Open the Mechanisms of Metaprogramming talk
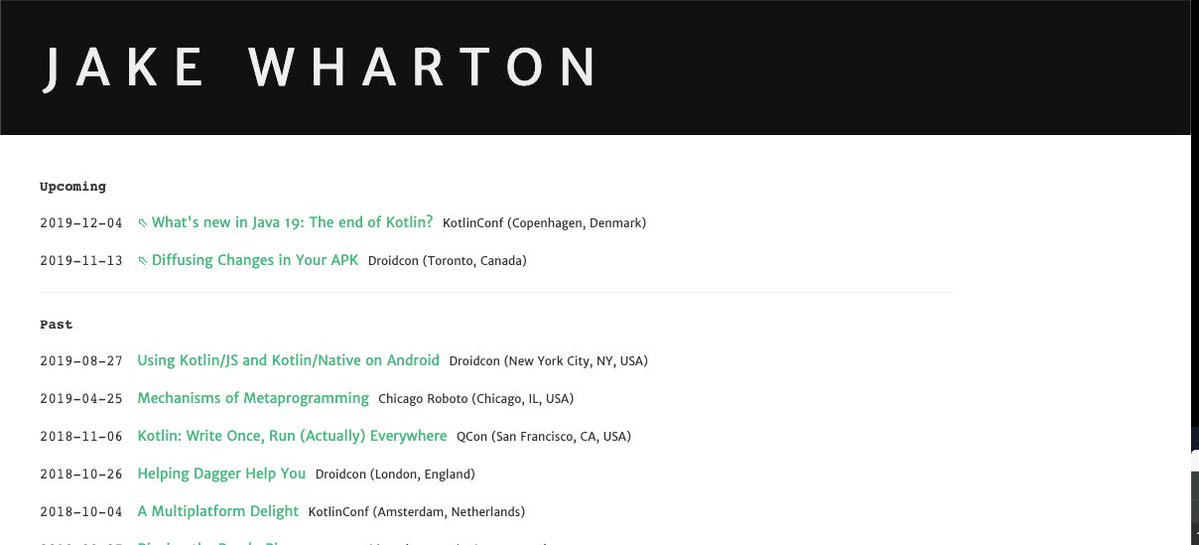Viewport: 1199px width, 545px height. [x=253, y=398]
